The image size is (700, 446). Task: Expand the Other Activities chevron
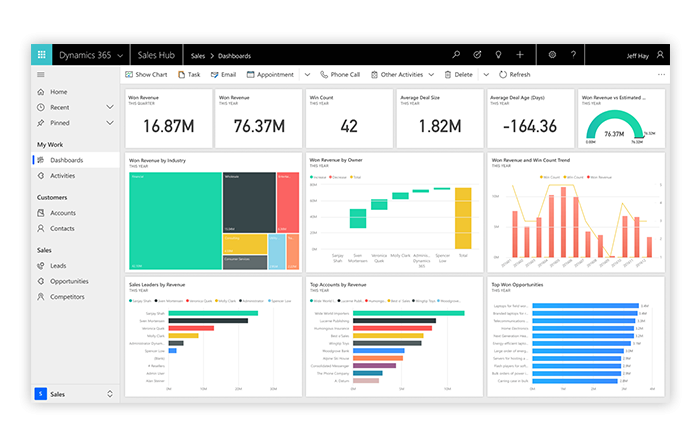click(x=431, y=75)
